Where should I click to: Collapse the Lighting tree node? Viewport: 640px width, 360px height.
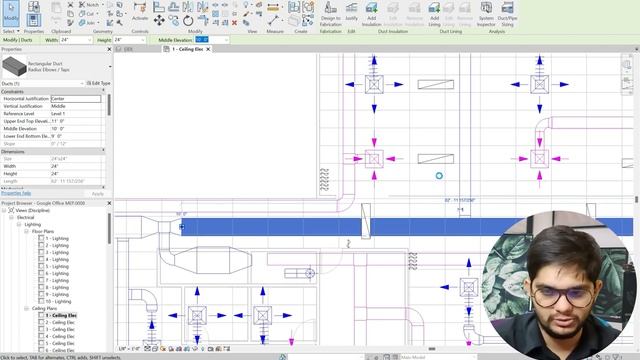click(19, 224)
